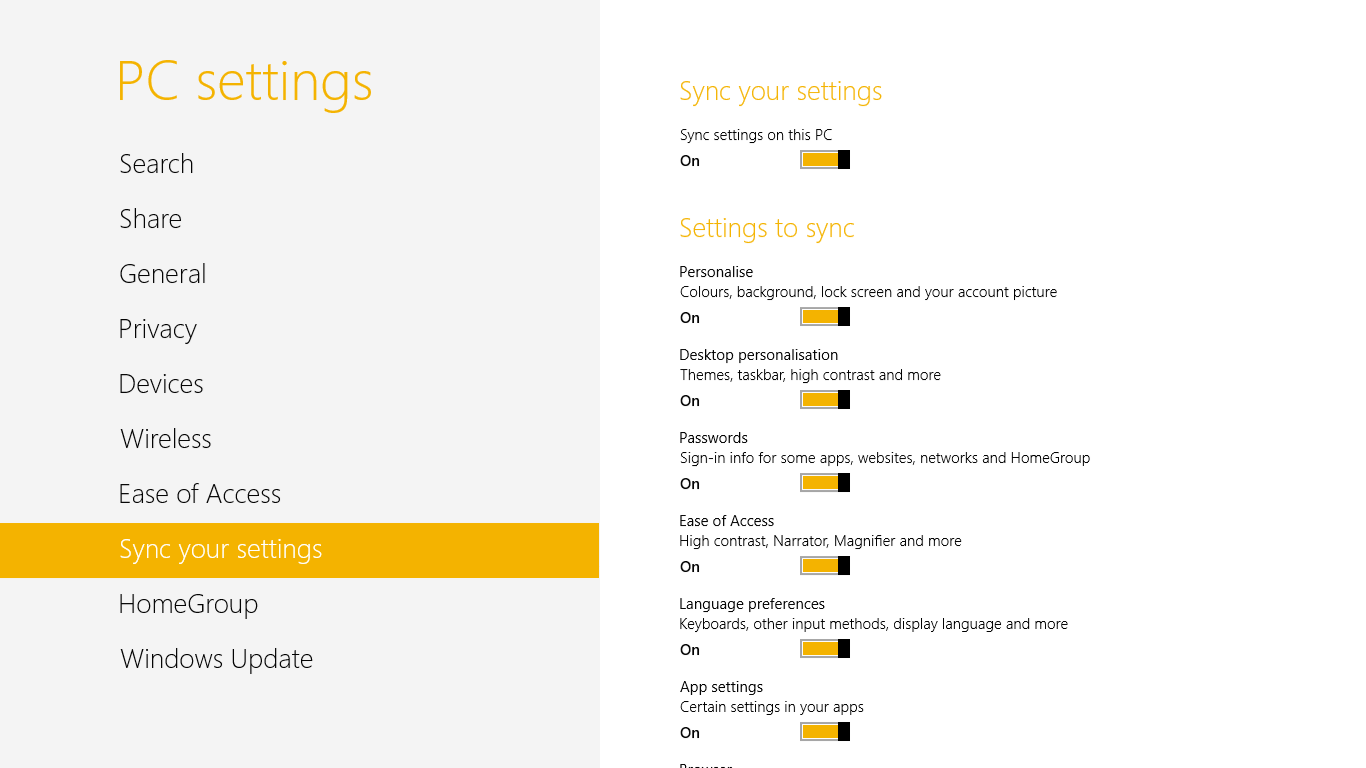Open Privacy settings
The image size is (1366, 768).
[158, 329]
